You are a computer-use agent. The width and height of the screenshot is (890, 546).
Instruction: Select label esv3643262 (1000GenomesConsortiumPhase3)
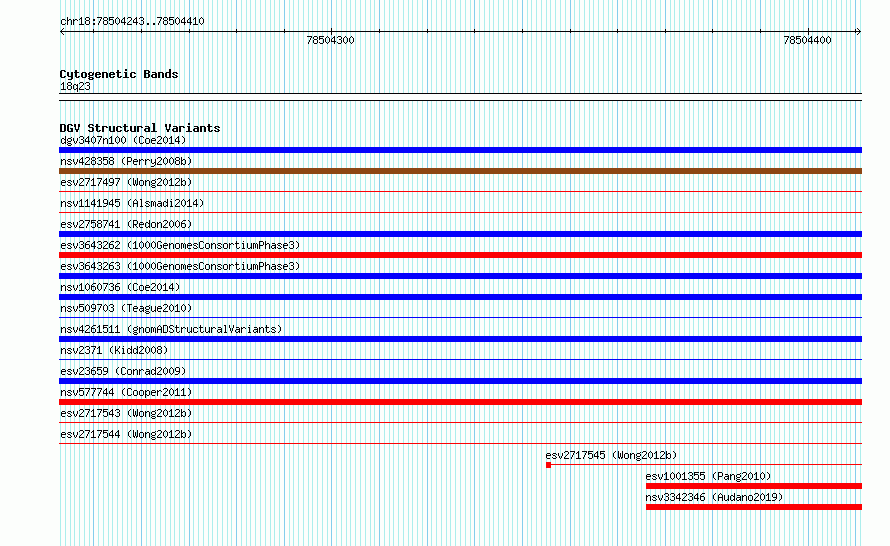click(x=180, y=245)
